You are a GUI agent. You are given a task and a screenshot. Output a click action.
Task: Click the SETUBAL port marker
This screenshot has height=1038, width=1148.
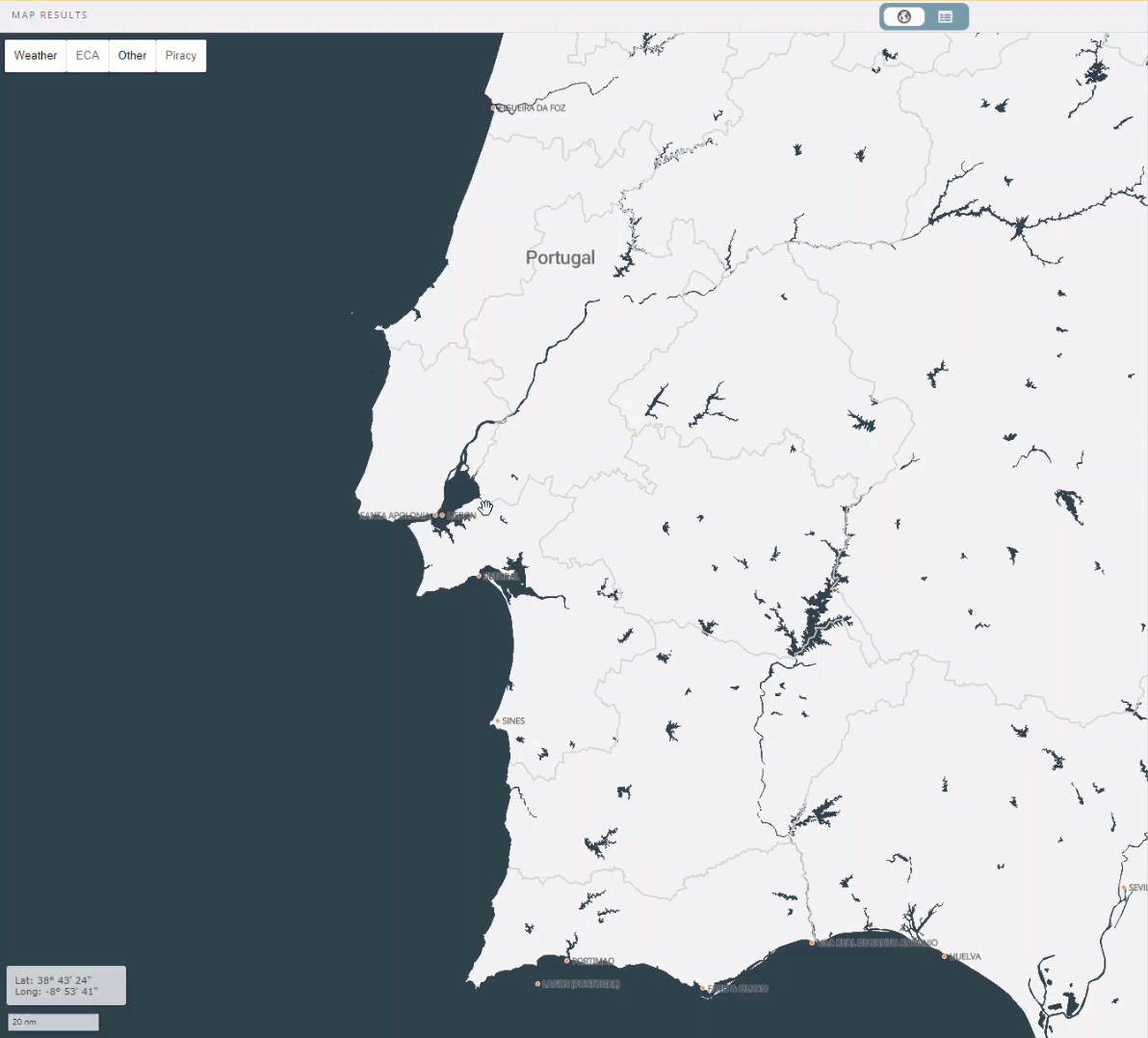(479, 576)
